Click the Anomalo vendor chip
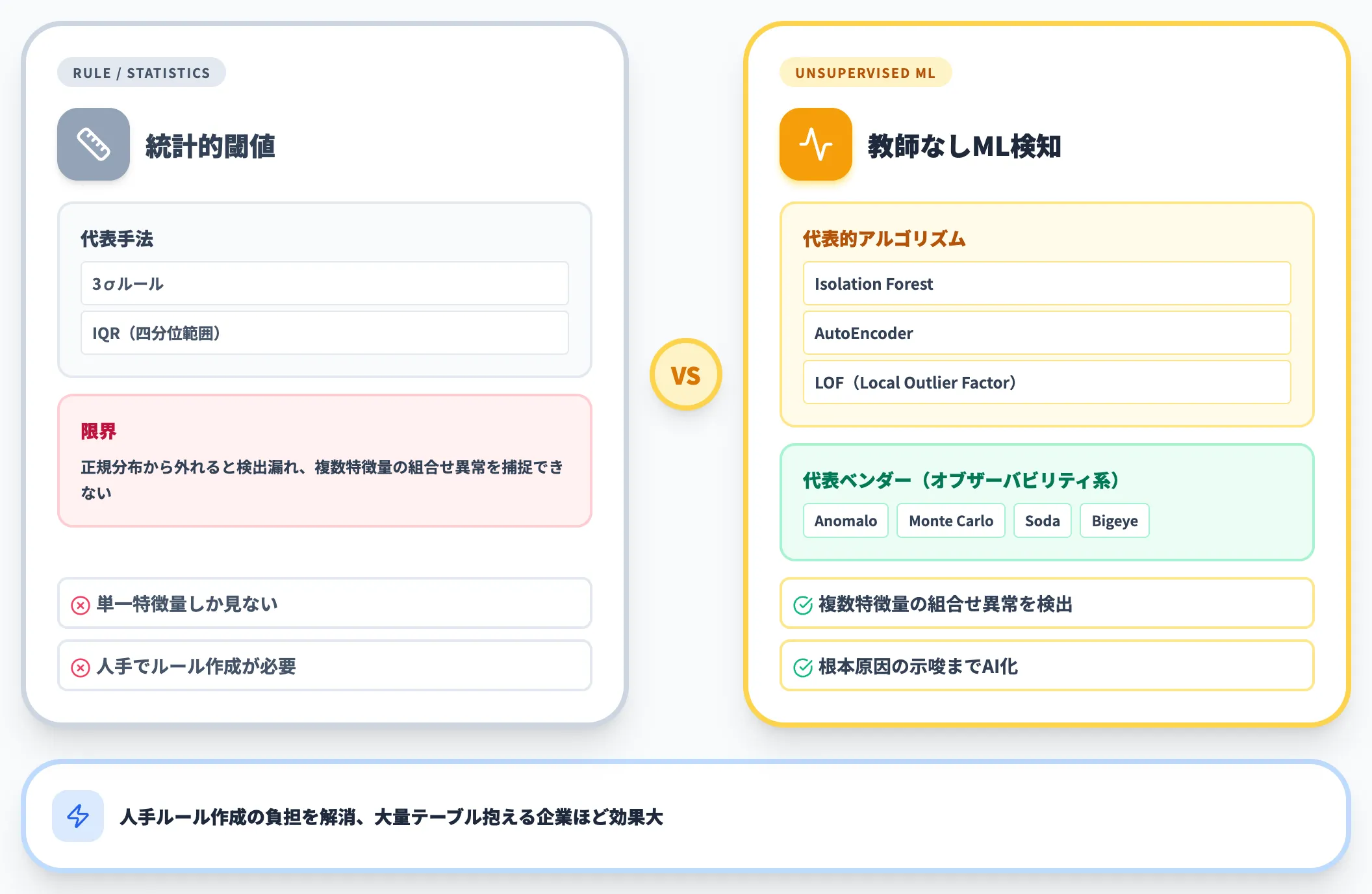The image size is (1372, 894). 846,520
